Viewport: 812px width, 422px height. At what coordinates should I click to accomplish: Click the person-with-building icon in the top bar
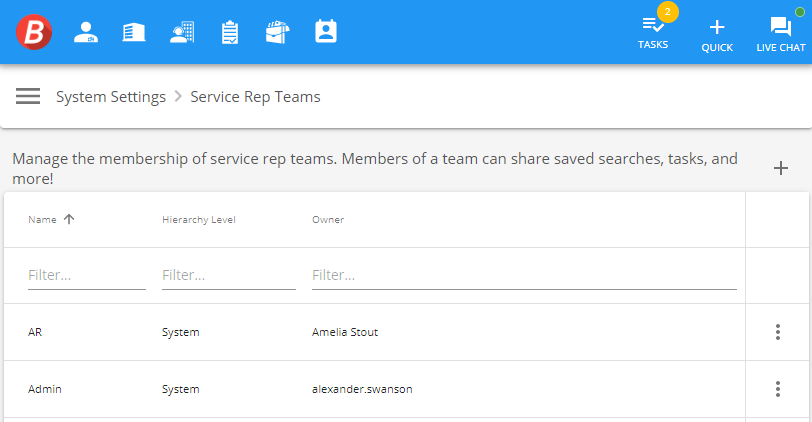pos(182,32)
